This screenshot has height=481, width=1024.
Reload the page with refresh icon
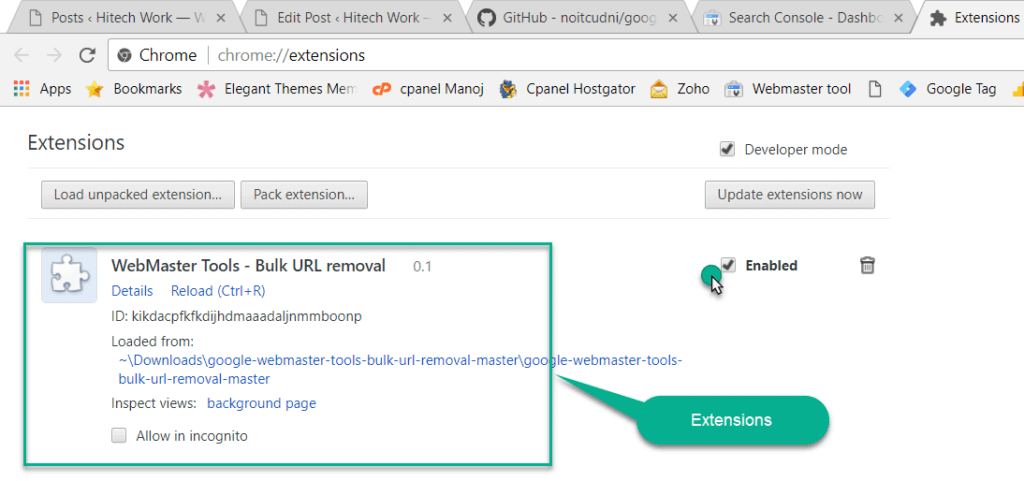tap(87, 55)
